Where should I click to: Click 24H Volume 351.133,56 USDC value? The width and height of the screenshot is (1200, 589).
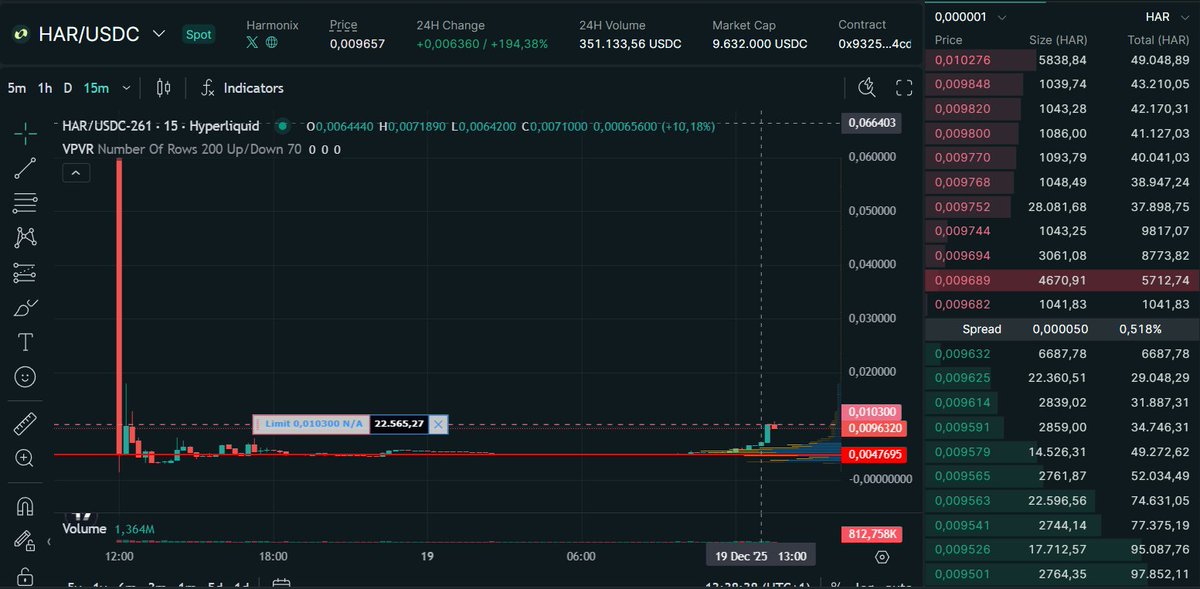click(x=632, y=44)
